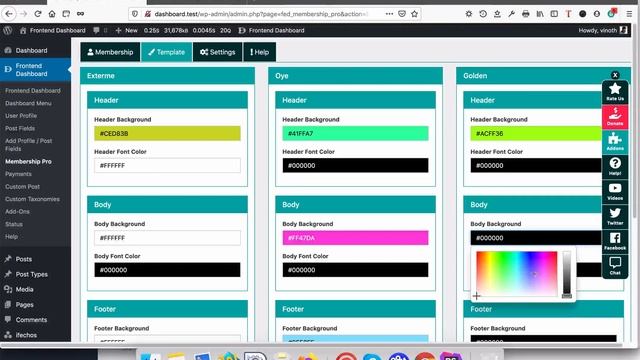Image resolution: width=640 pixels, height=360 pixels.
Task: Open the Chat icon in side panel
Action: [x=615, y=266]
